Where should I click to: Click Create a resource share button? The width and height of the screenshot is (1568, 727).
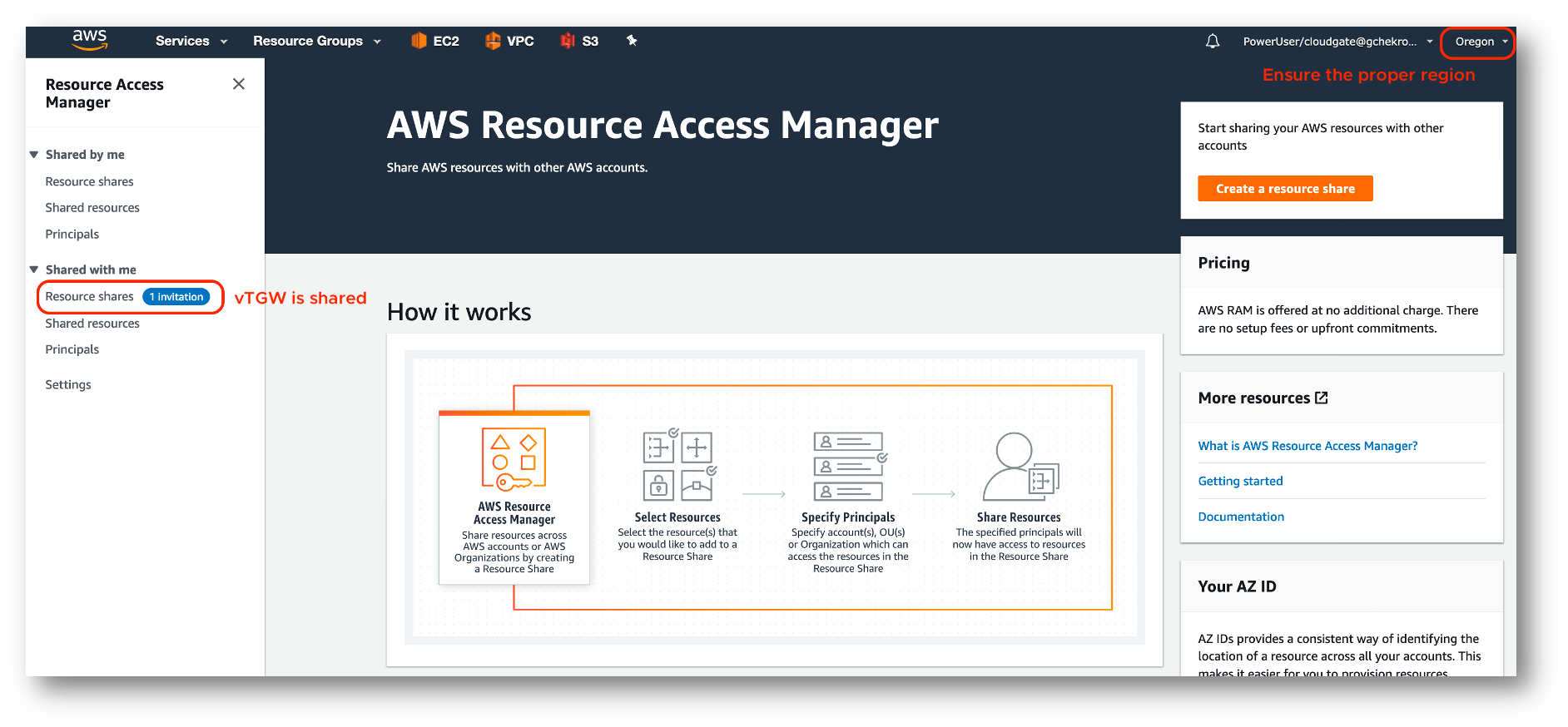point(1285,189)
